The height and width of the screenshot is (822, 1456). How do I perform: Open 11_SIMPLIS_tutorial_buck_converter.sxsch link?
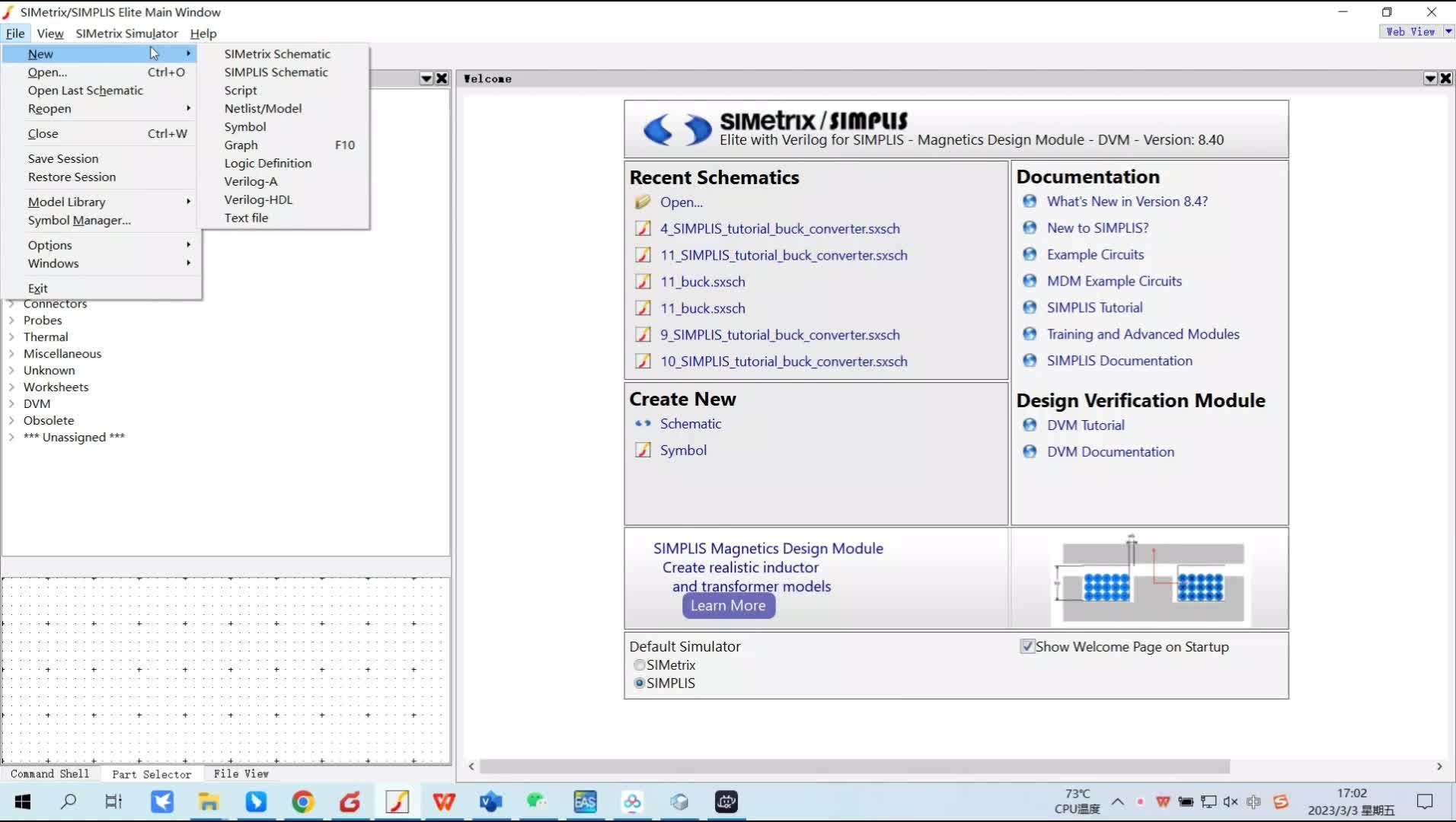pos(784,255)
